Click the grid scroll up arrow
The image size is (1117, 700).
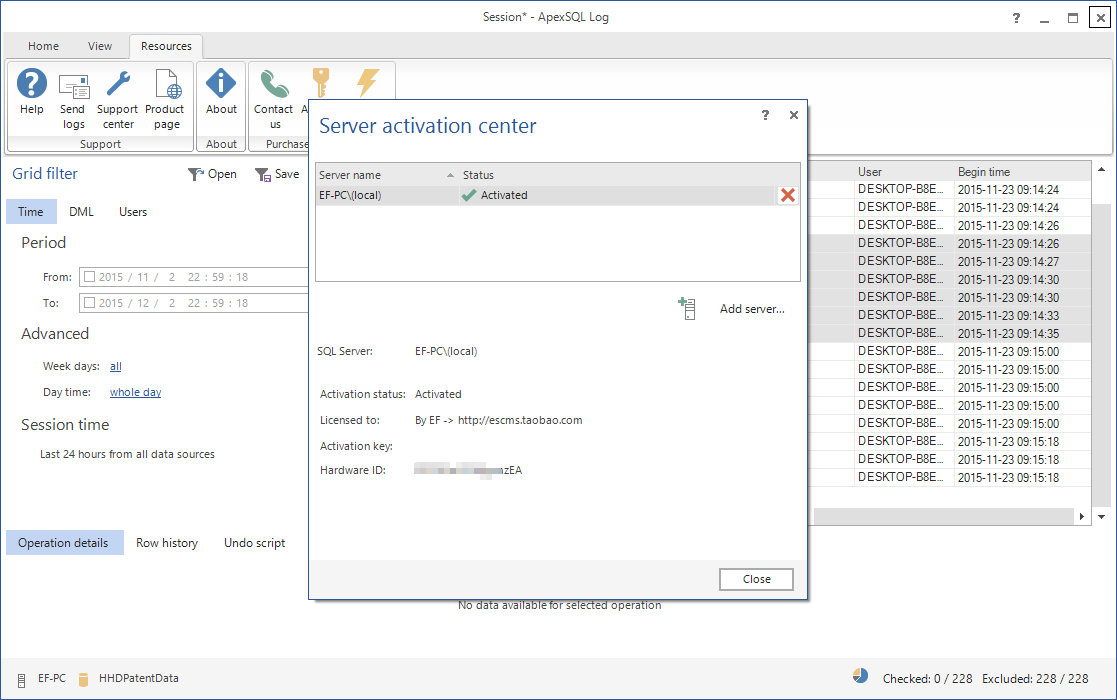coord(1101,169)
